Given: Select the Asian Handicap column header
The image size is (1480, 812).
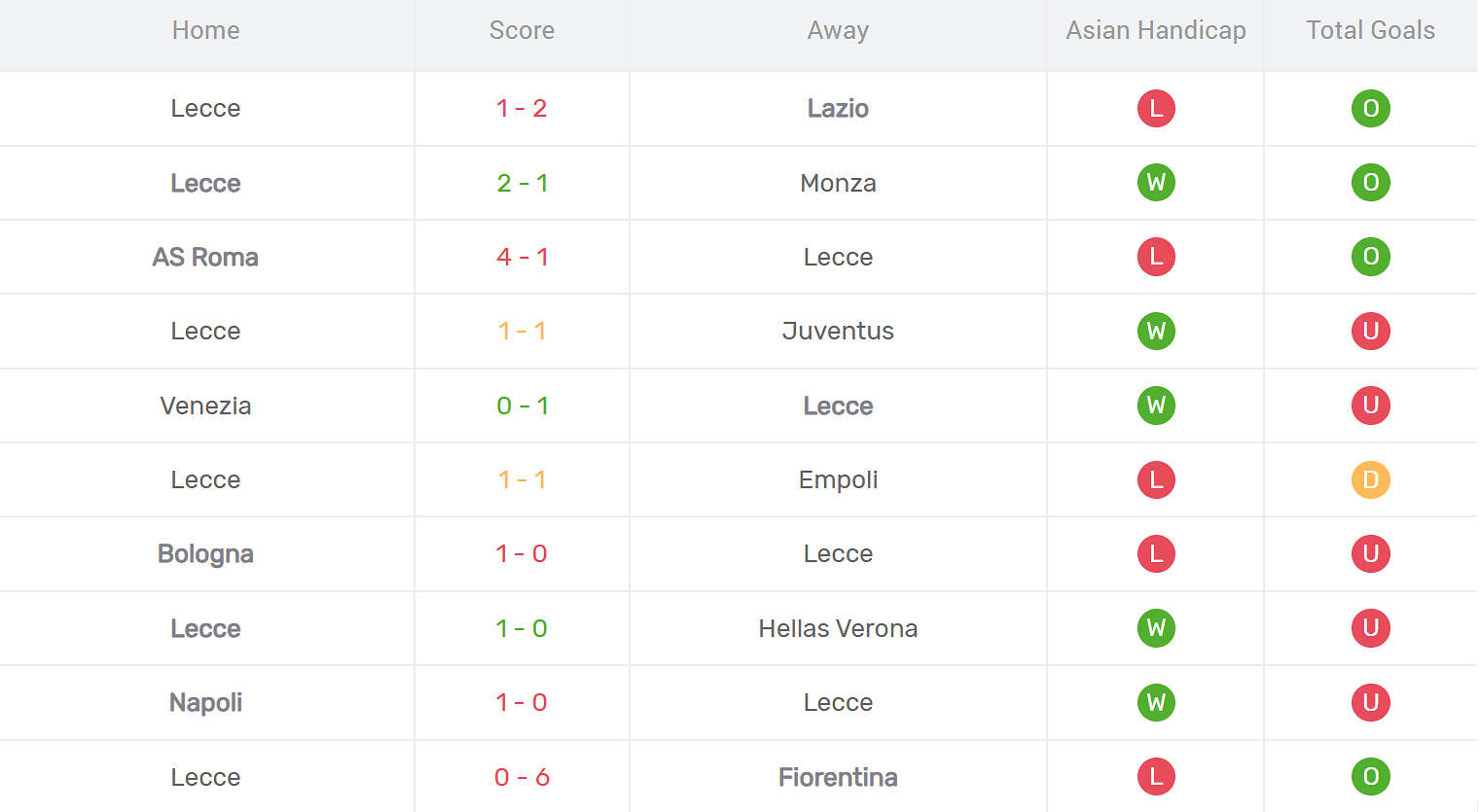Looking at the screenshot, I should pos(1156,30).
